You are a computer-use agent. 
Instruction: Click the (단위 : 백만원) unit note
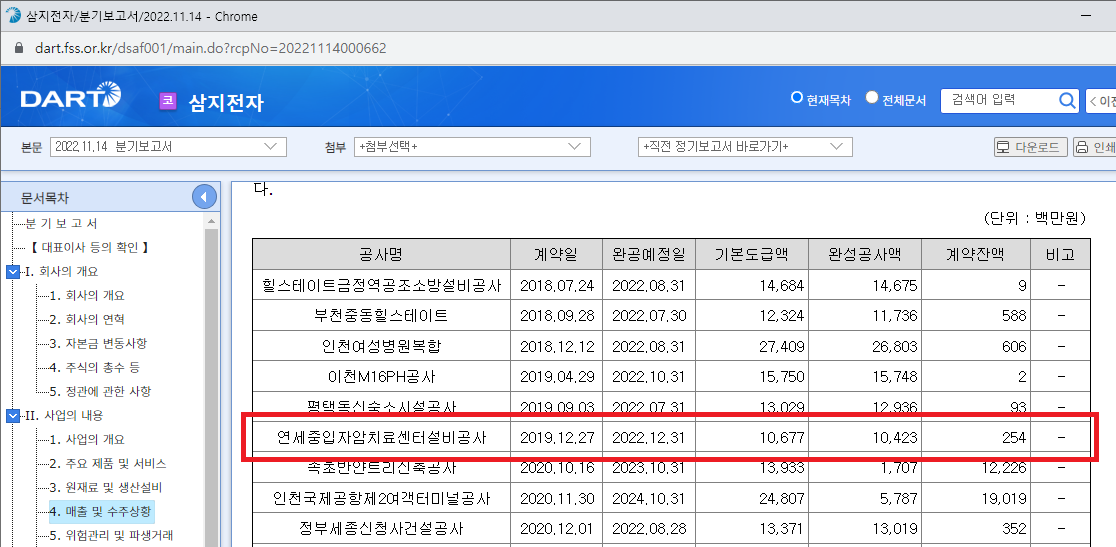[1035, 218]
